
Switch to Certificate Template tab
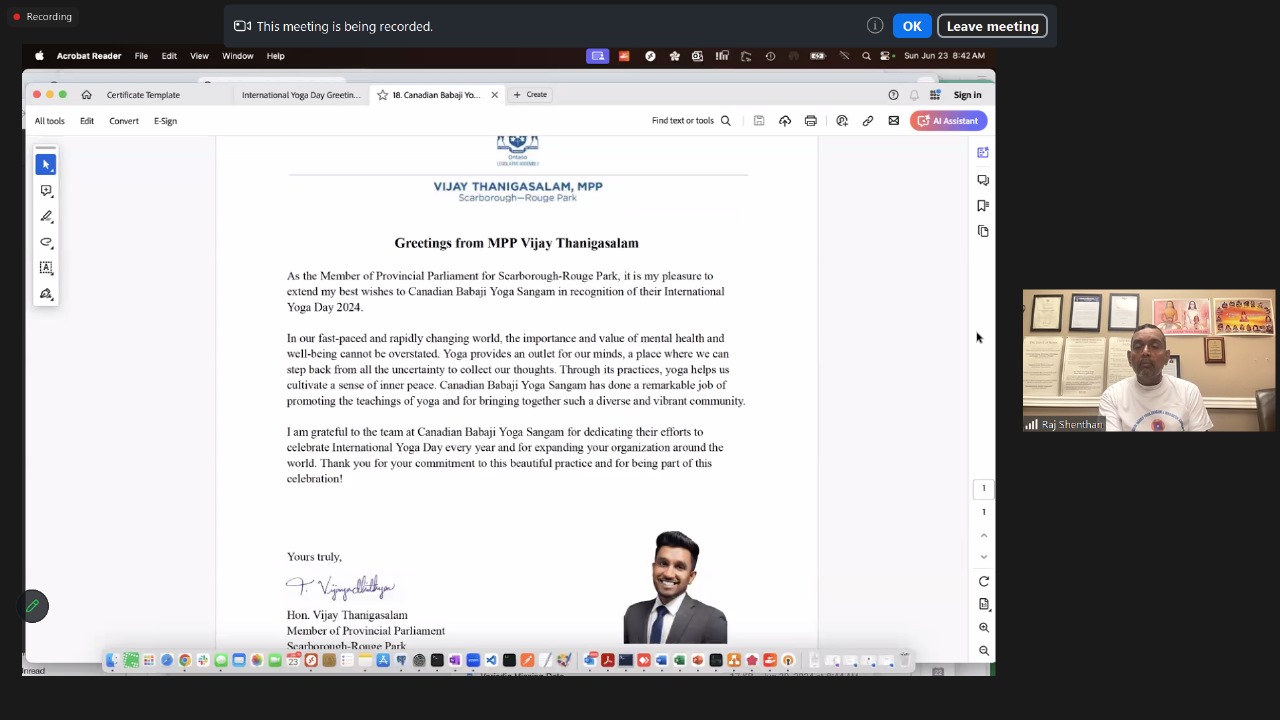pos(143,95)
